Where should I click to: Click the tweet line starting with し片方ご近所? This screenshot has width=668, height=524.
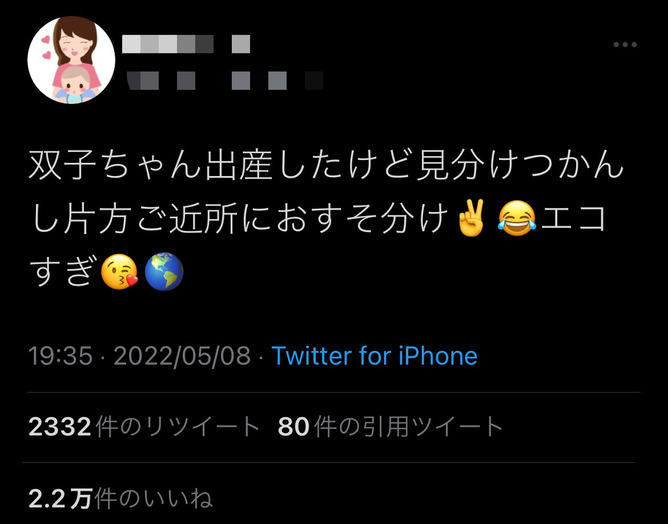click(318, 218)
